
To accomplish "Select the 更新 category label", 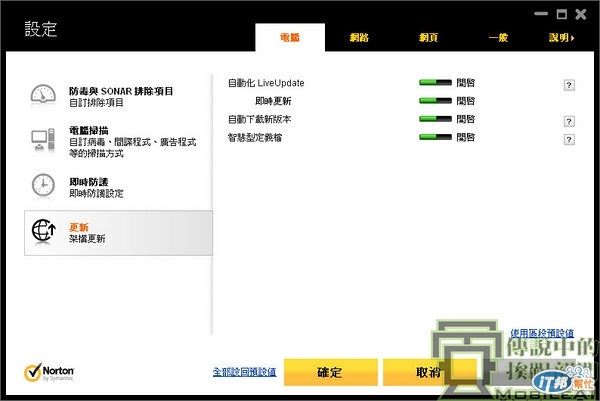I will (79, 227).
